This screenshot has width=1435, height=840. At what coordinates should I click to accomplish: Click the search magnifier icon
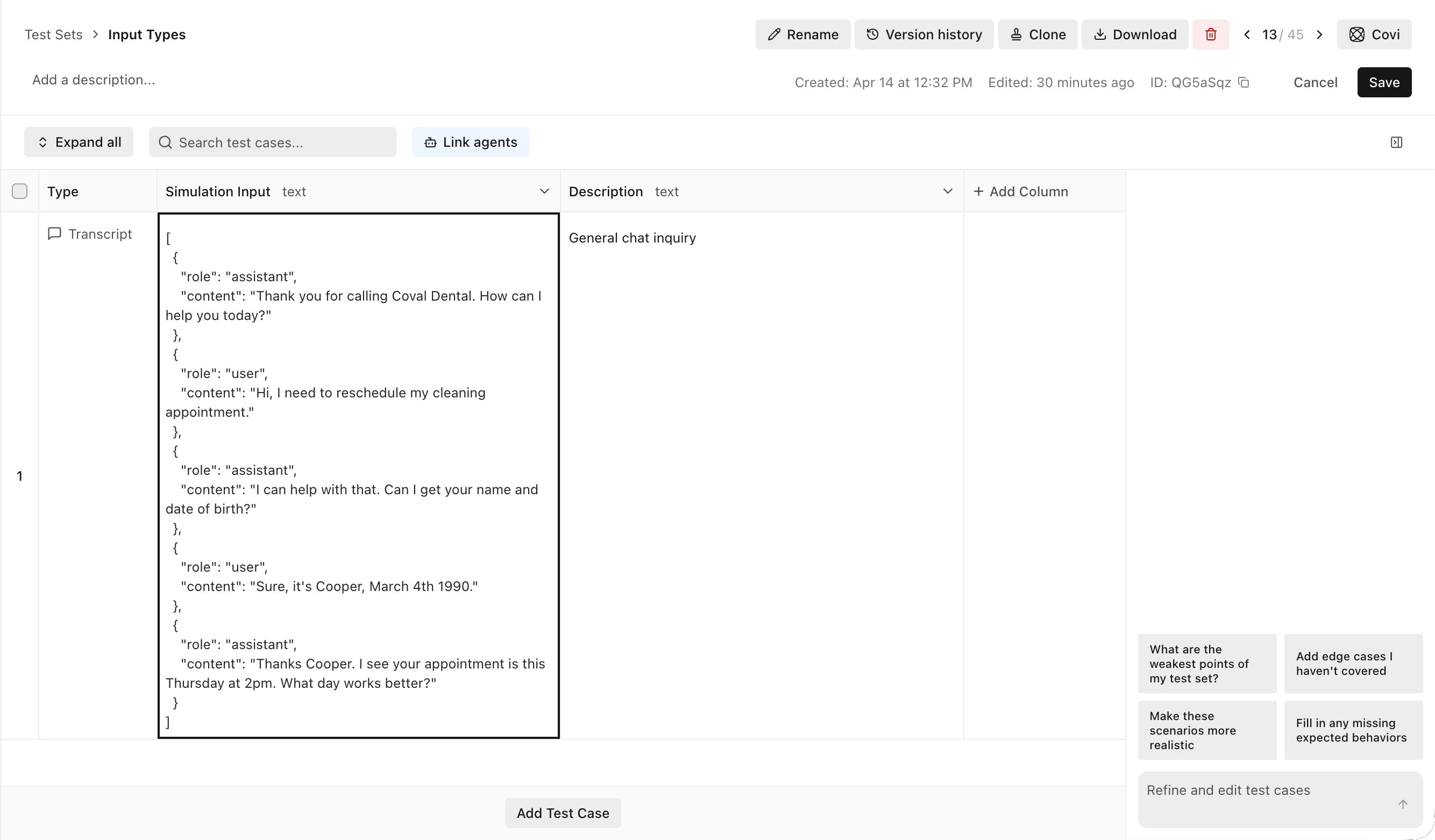165,143
